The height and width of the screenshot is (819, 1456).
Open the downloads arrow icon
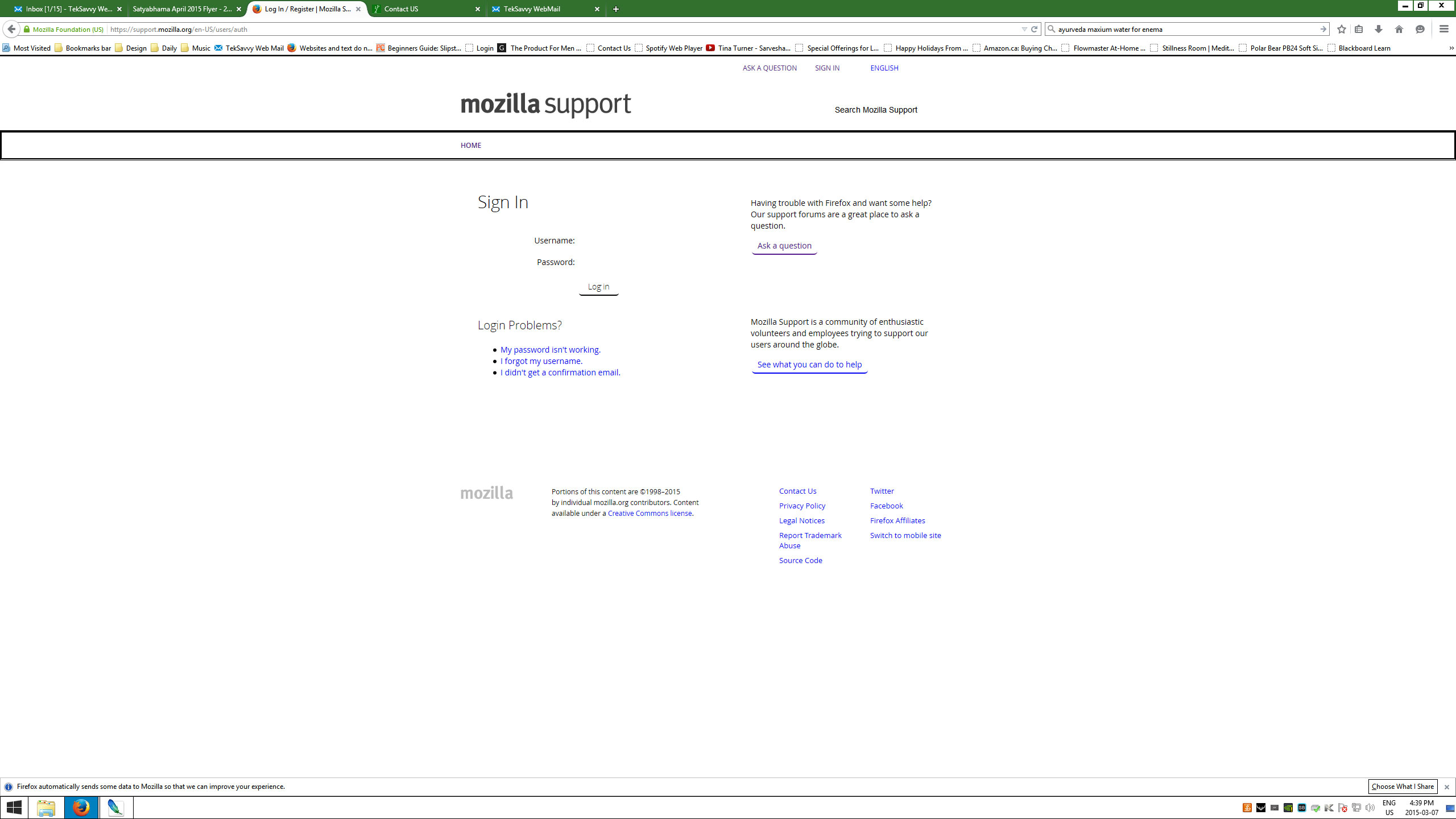1379,29
